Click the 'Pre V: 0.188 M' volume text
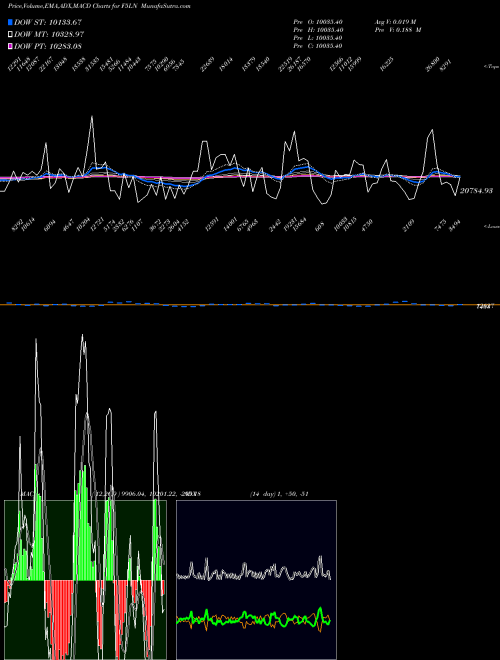The image size is (500, 660). click(x=398, y=30)
